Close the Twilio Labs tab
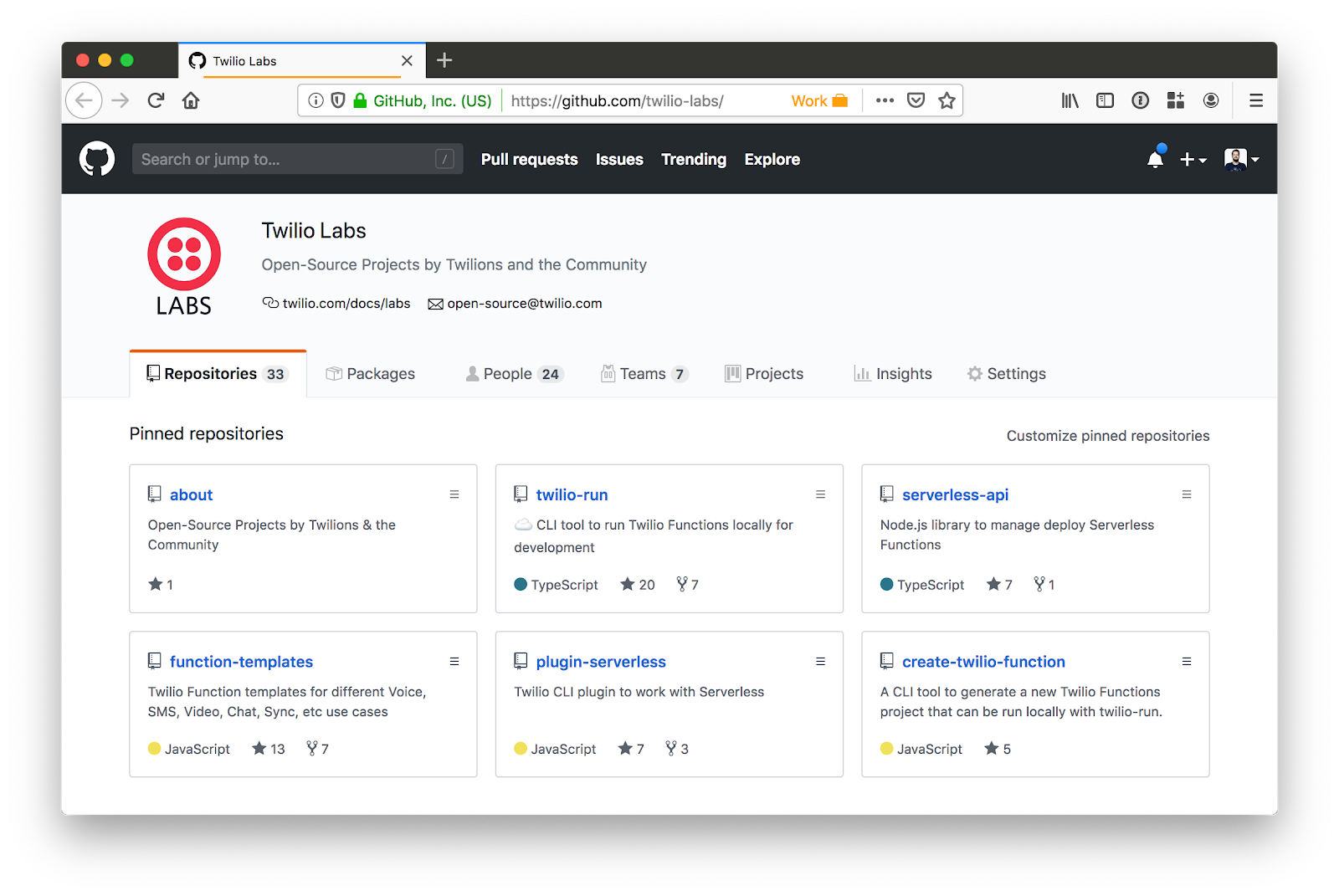 coord(407,60)
